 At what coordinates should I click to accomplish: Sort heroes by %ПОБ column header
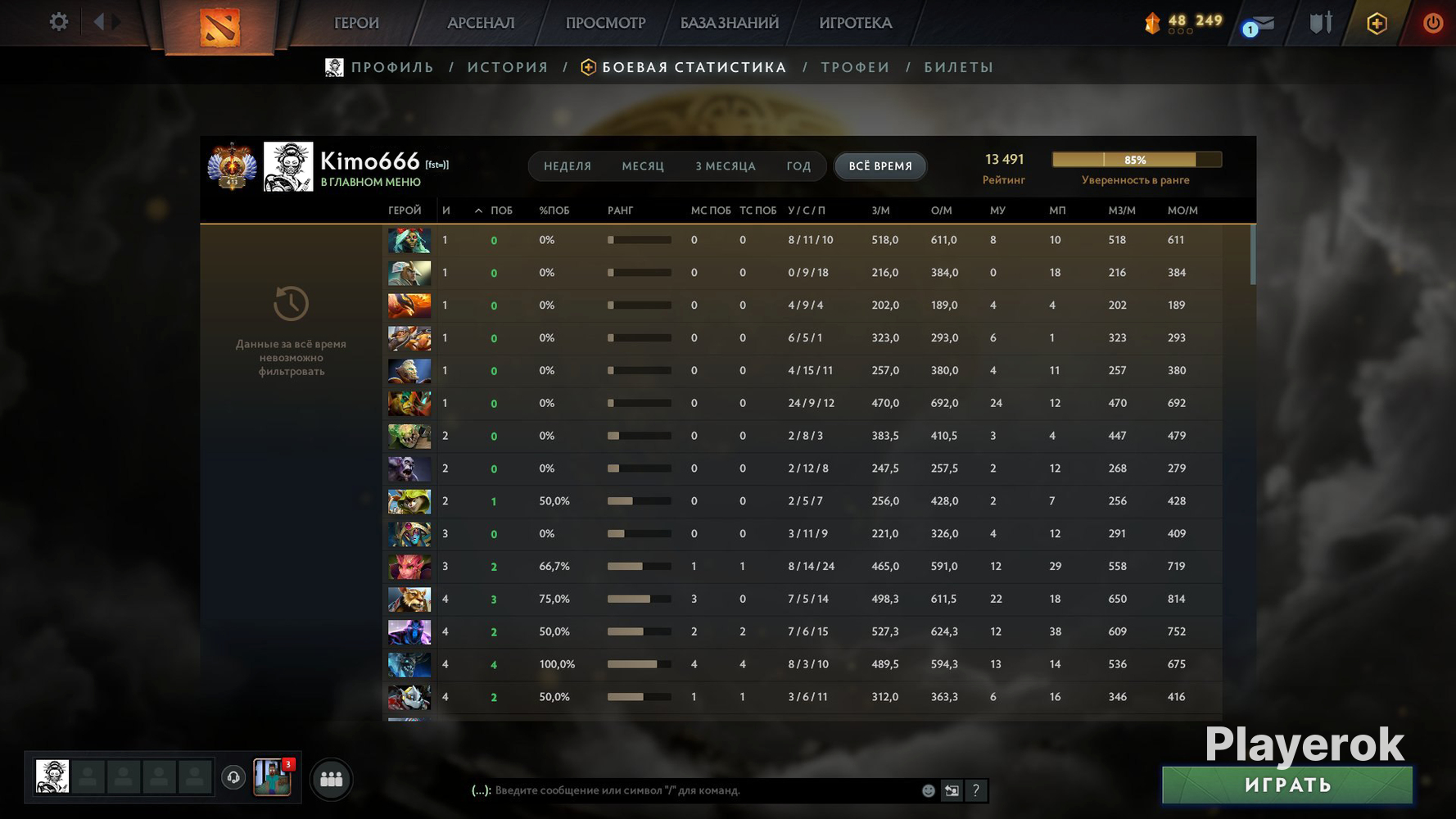click(x=554, y=210)
